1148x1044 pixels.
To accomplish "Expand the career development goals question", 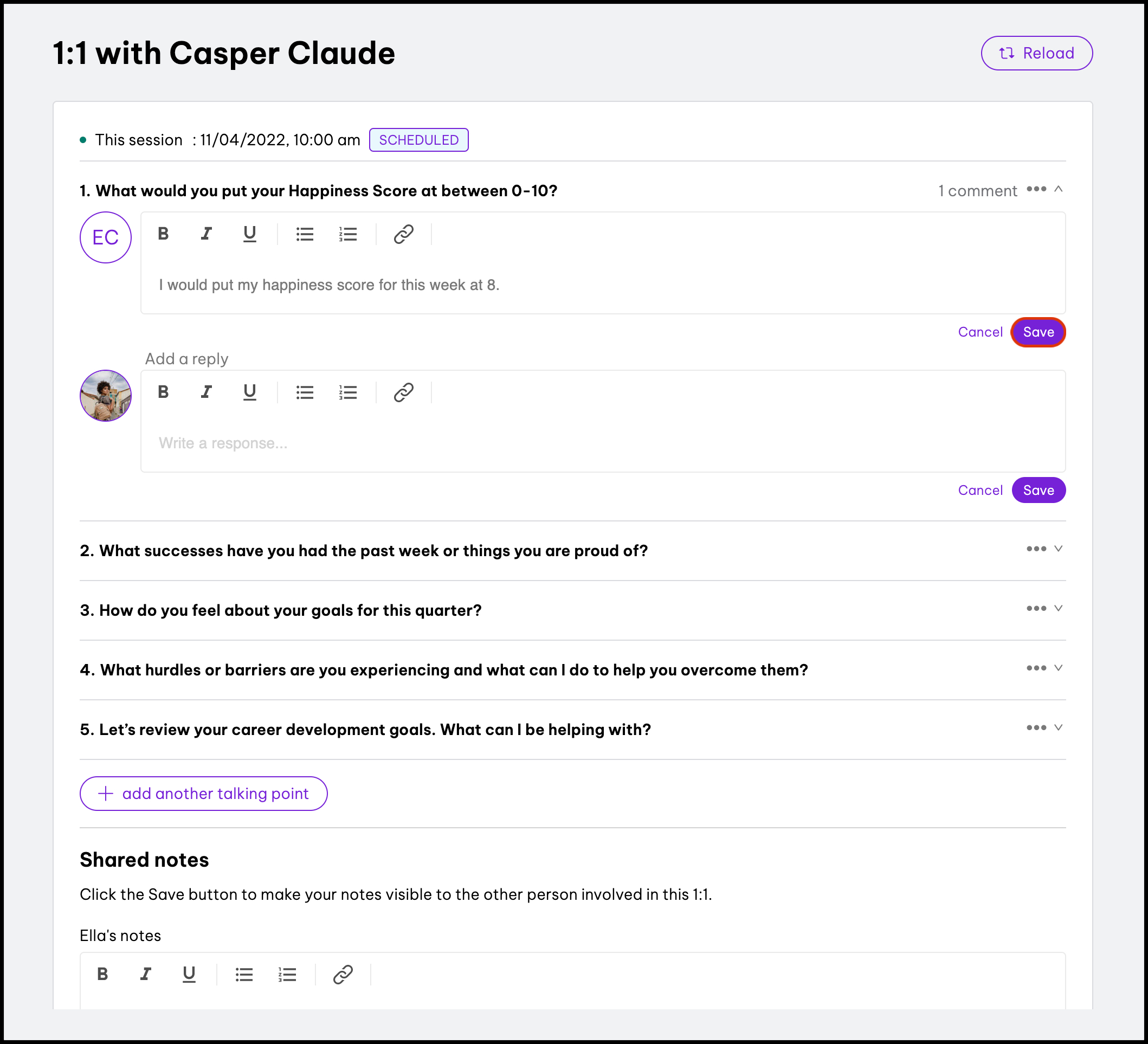I will [x=1058, y=728].
